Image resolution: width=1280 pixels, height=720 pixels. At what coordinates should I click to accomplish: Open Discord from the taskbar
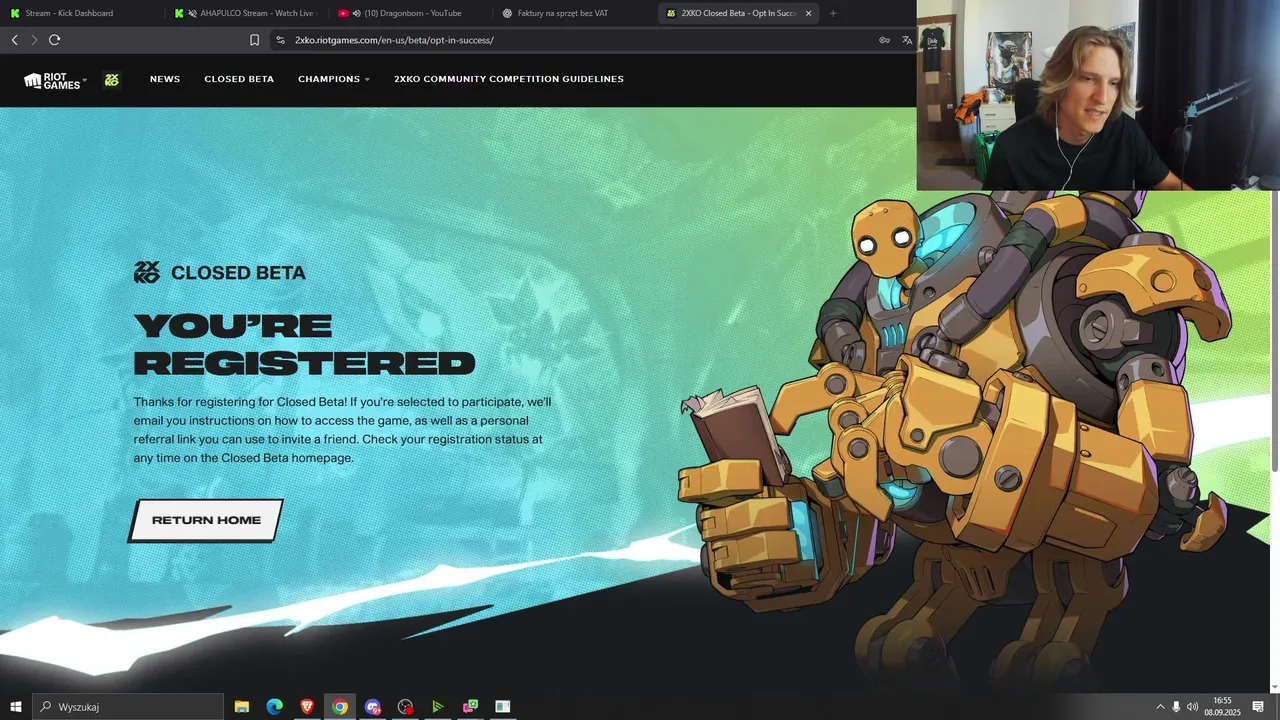(372, 706)
